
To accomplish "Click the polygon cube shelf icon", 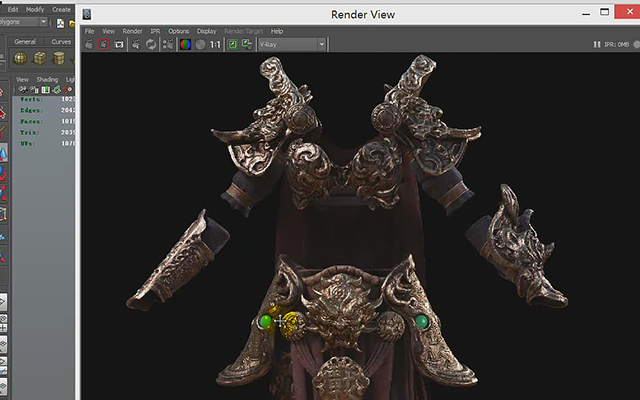I will pyautogui.click(x=40, y=58).
